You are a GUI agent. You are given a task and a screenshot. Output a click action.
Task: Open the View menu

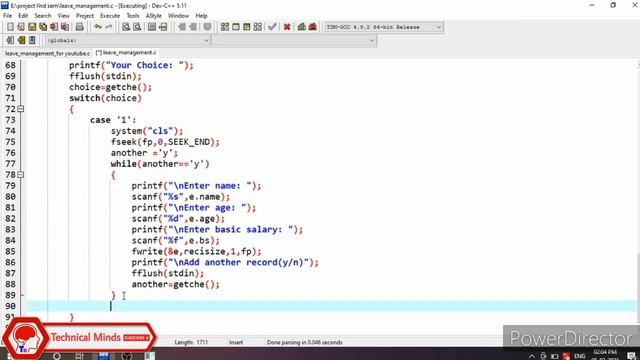[x=63, y=16]
